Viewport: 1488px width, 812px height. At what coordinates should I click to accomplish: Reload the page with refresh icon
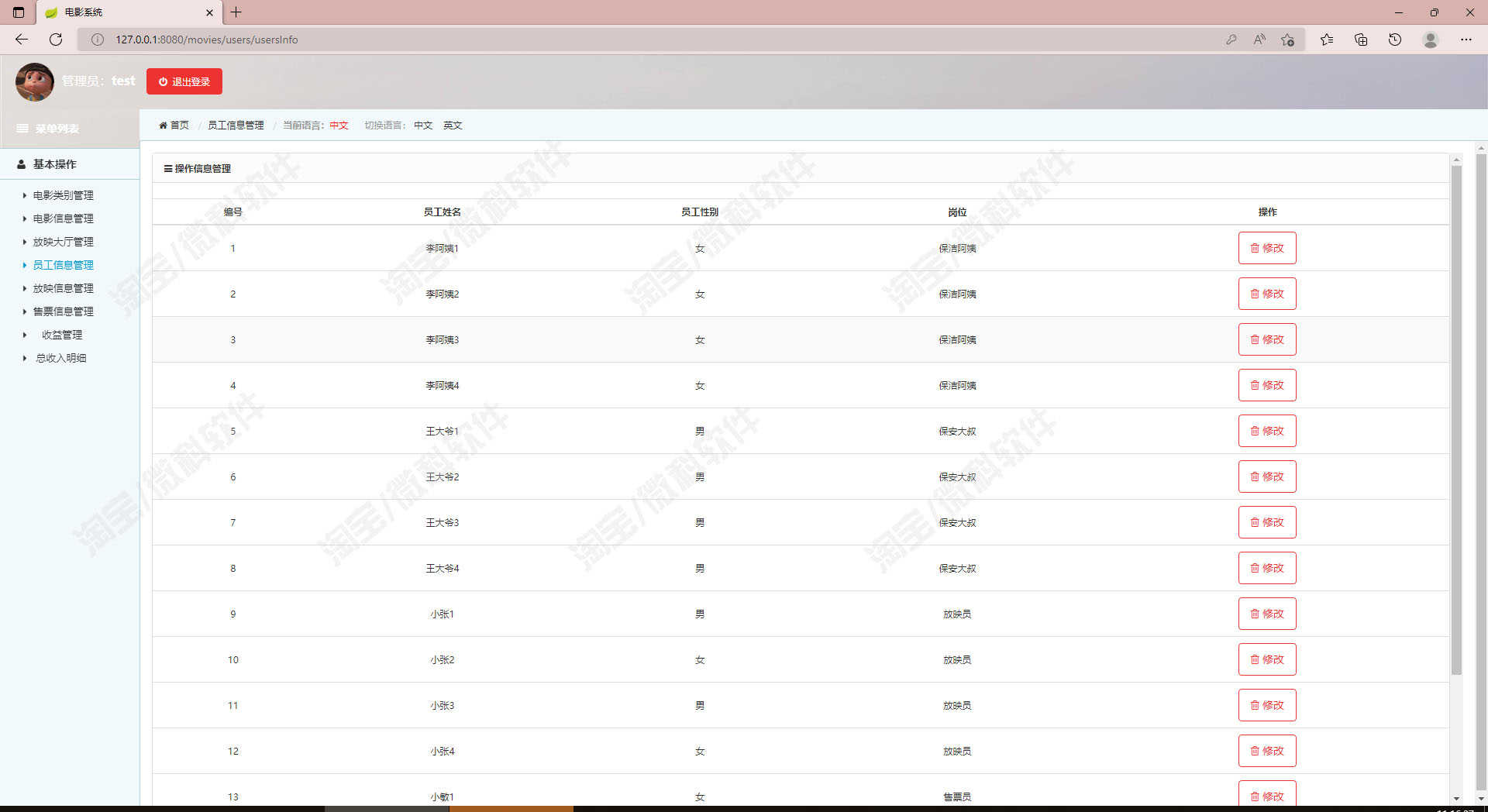pyautogui.click(x=56, y=40)
